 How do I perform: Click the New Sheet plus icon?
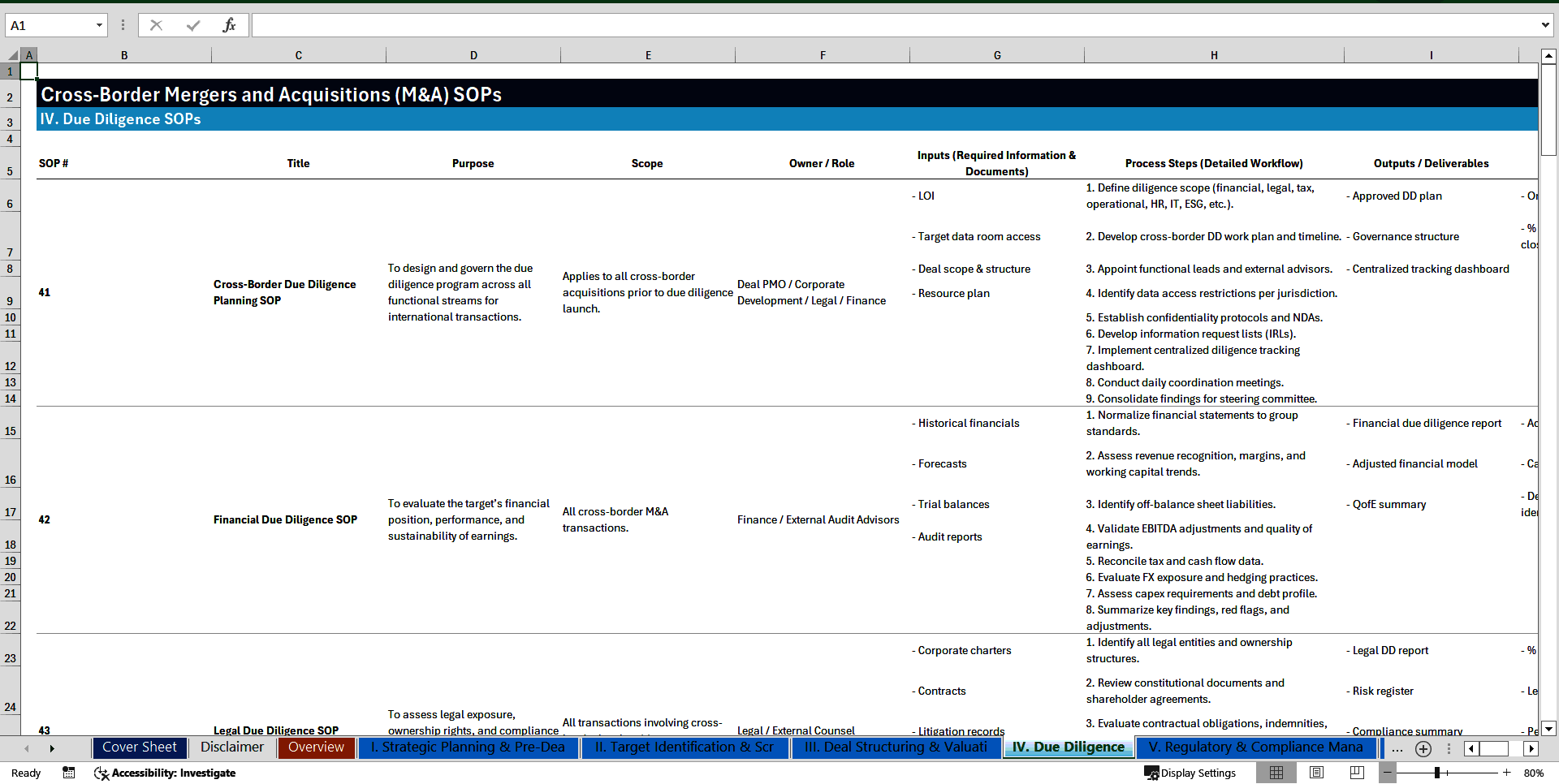pos(1423,748)
